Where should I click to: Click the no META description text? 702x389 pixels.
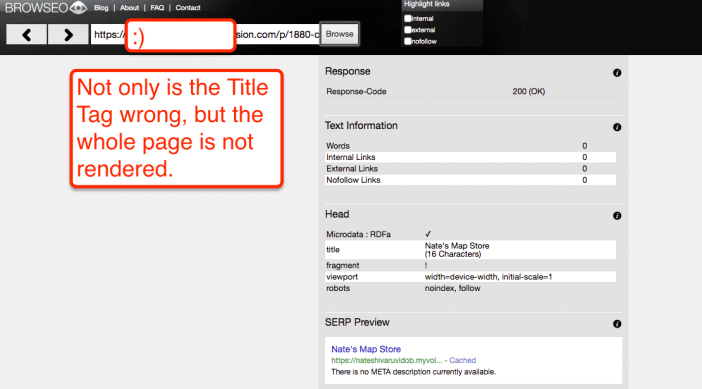pos(413,372)
